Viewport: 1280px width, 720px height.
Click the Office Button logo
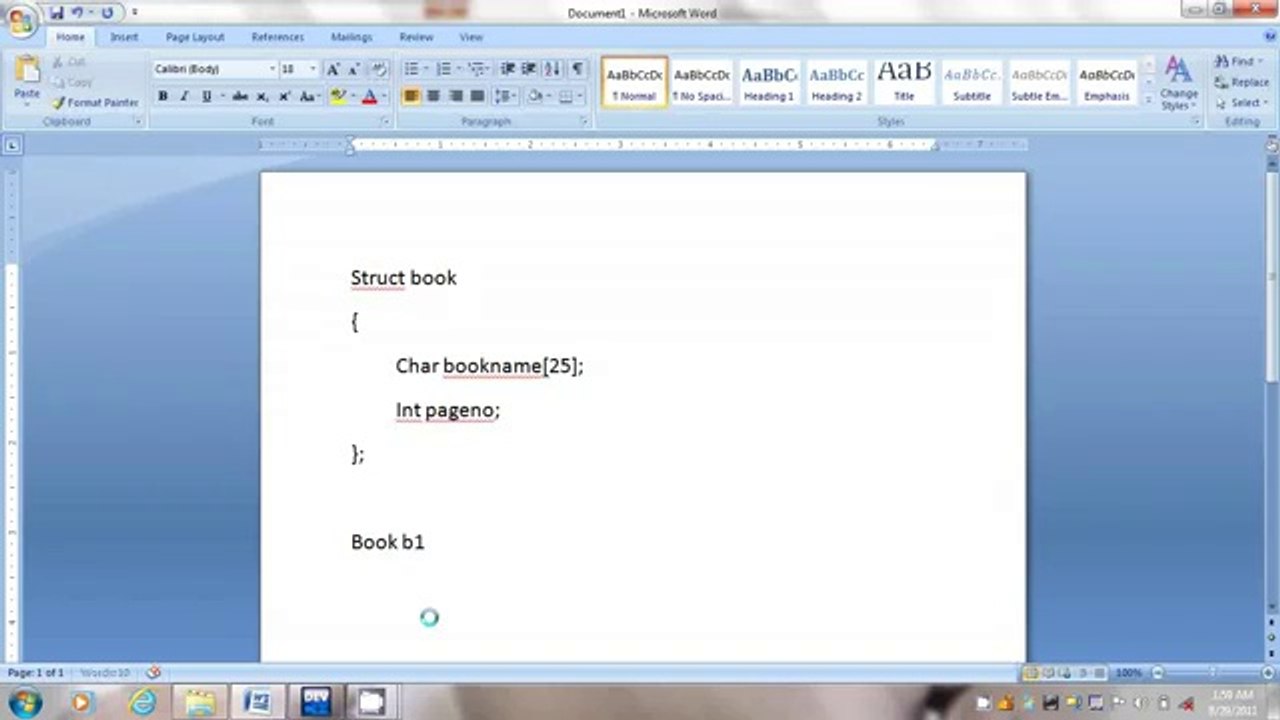pos(20,20)
